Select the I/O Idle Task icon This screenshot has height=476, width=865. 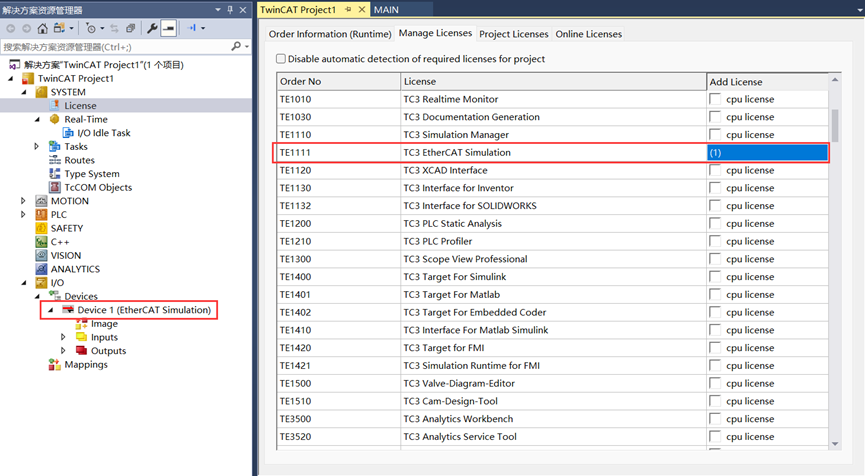68,133
